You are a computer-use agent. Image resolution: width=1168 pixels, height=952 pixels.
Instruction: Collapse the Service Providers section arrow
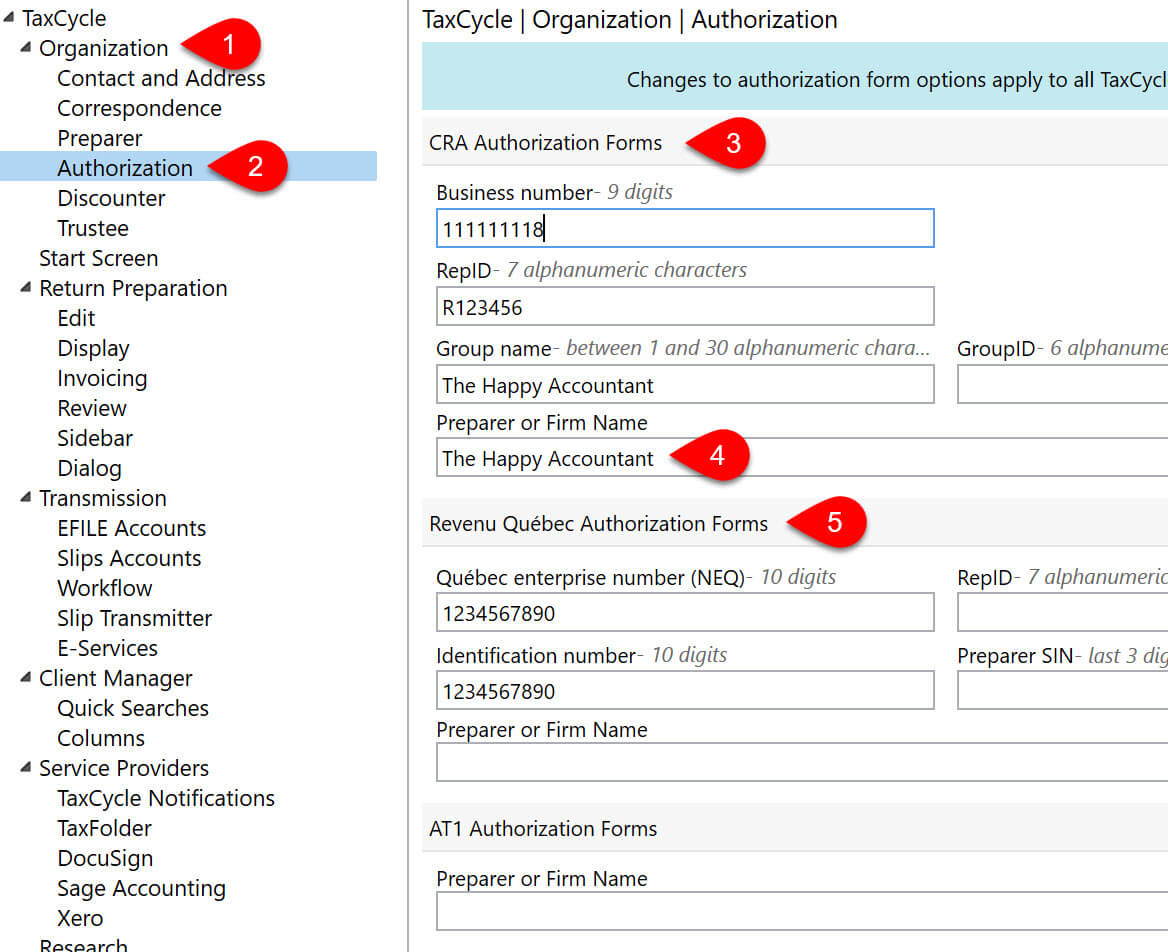click(26, 767)
